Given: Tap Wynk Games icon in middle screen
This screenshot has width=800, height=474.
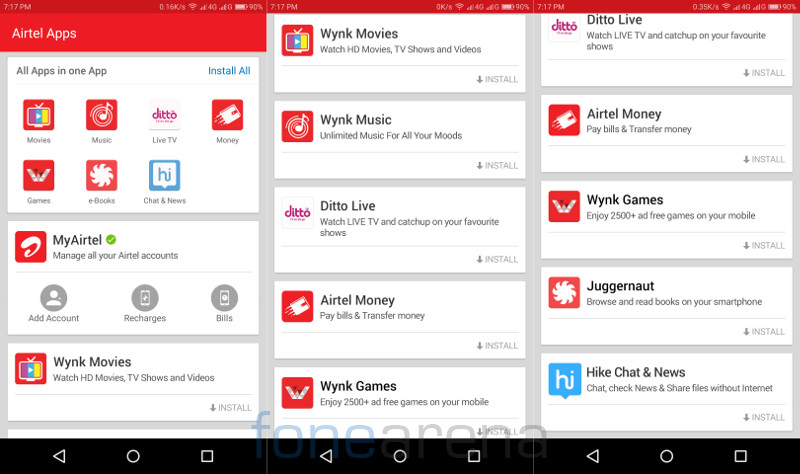Looking at the screenshot, I should pos(297,392).
